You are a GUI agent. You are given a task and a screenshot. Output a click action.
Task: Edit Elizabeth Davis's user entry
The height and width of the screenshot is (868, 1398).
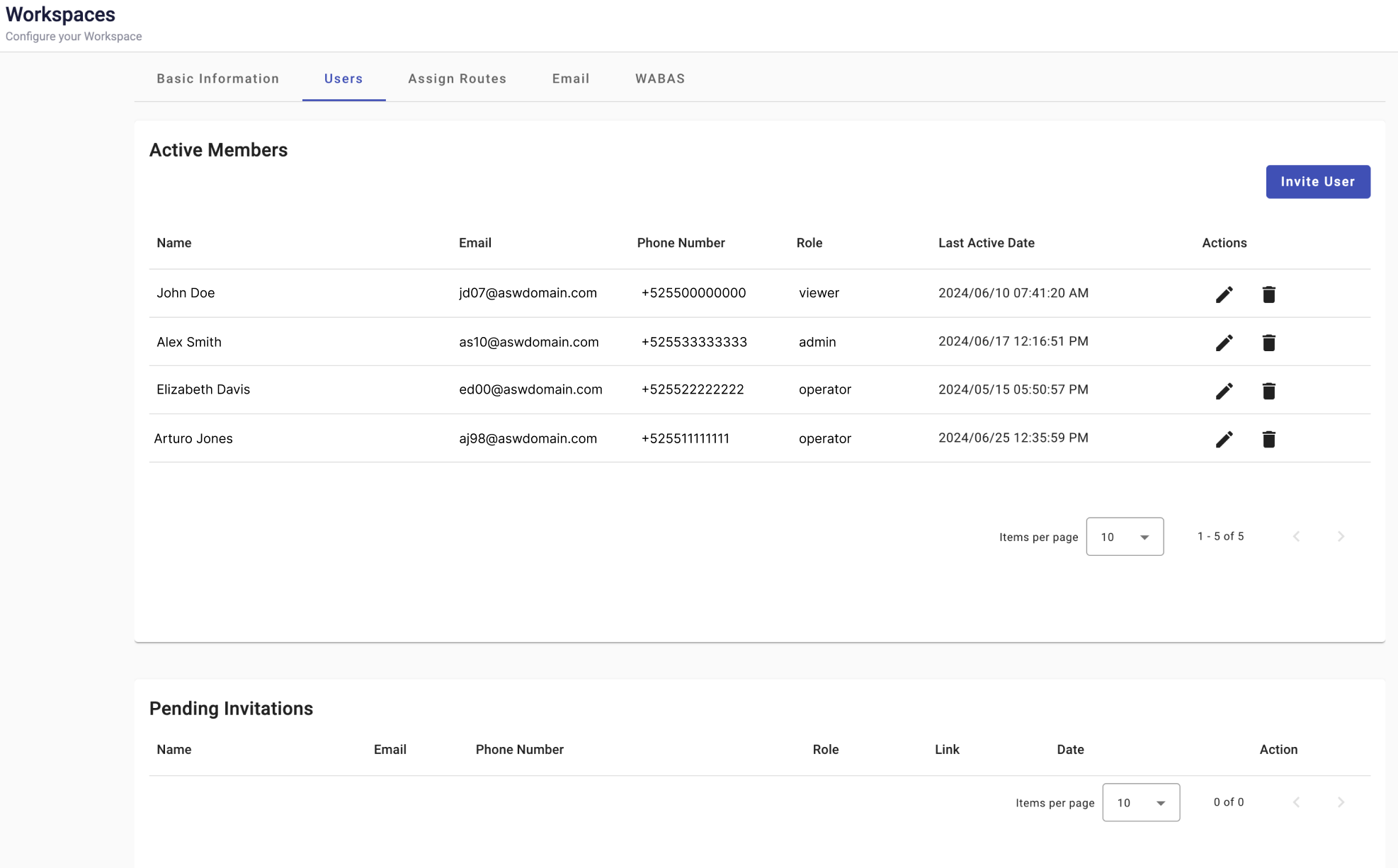[x=1224, y=391]
